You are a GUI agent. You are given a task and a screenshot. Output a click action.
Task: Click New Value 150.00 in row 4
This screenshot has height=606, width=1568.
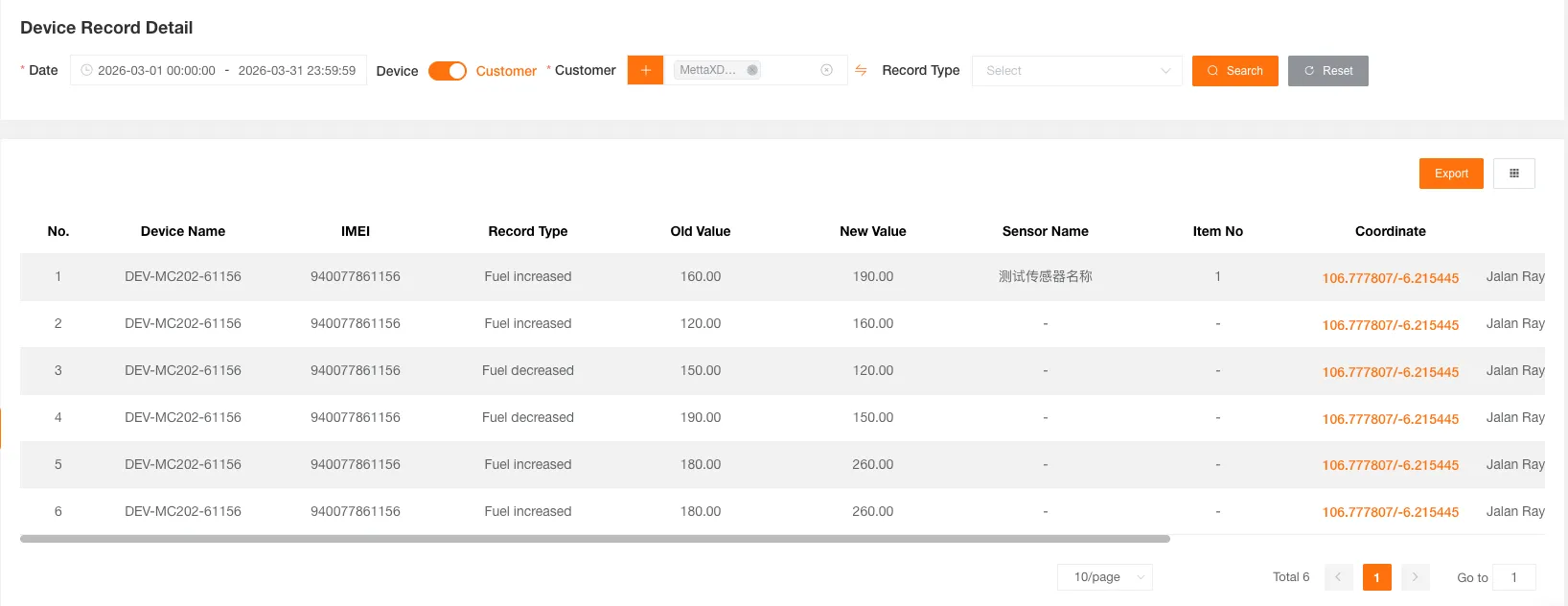[x=873, y=417]
